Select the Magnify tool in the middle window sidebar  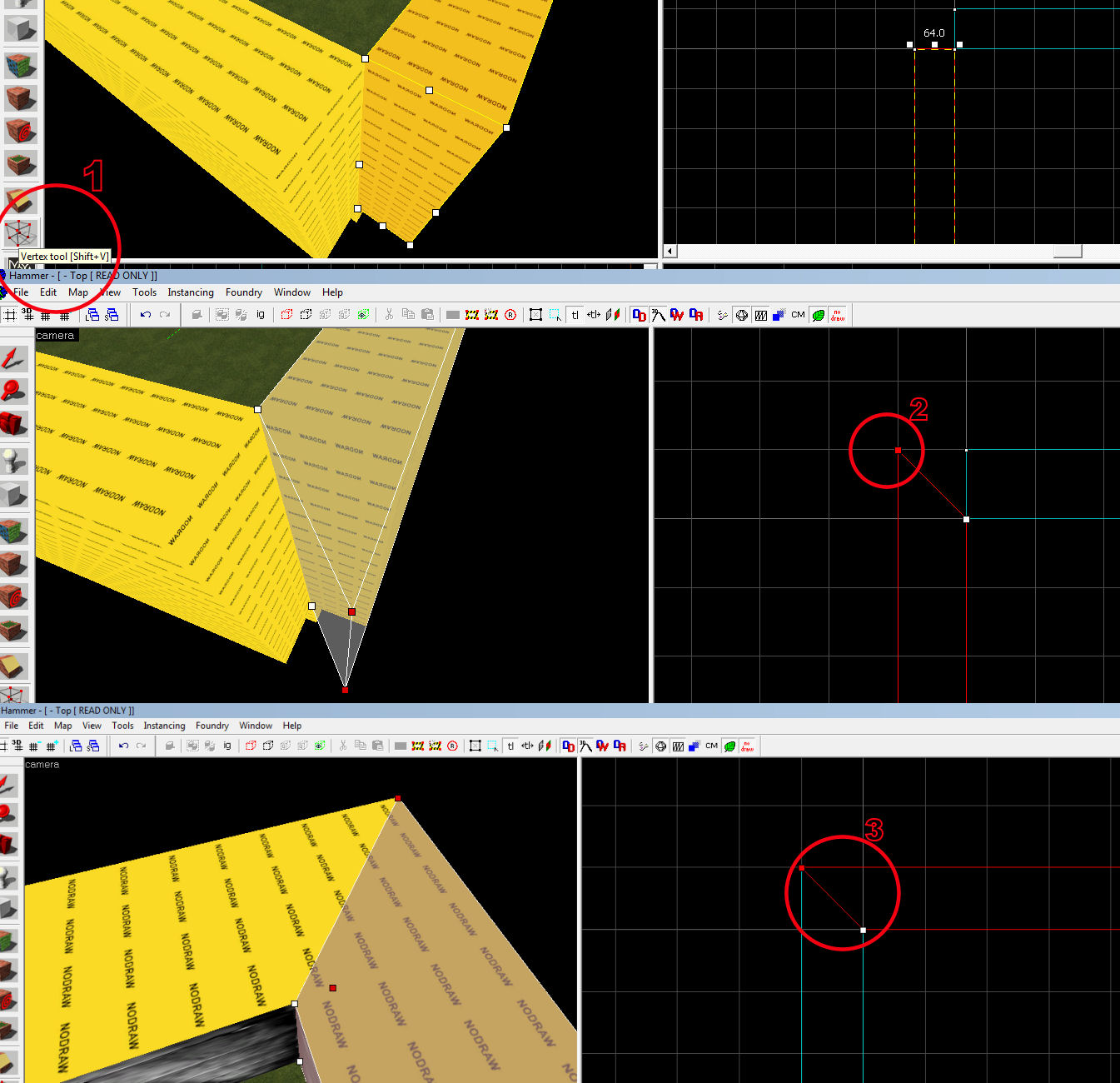[x=14, y=390]
